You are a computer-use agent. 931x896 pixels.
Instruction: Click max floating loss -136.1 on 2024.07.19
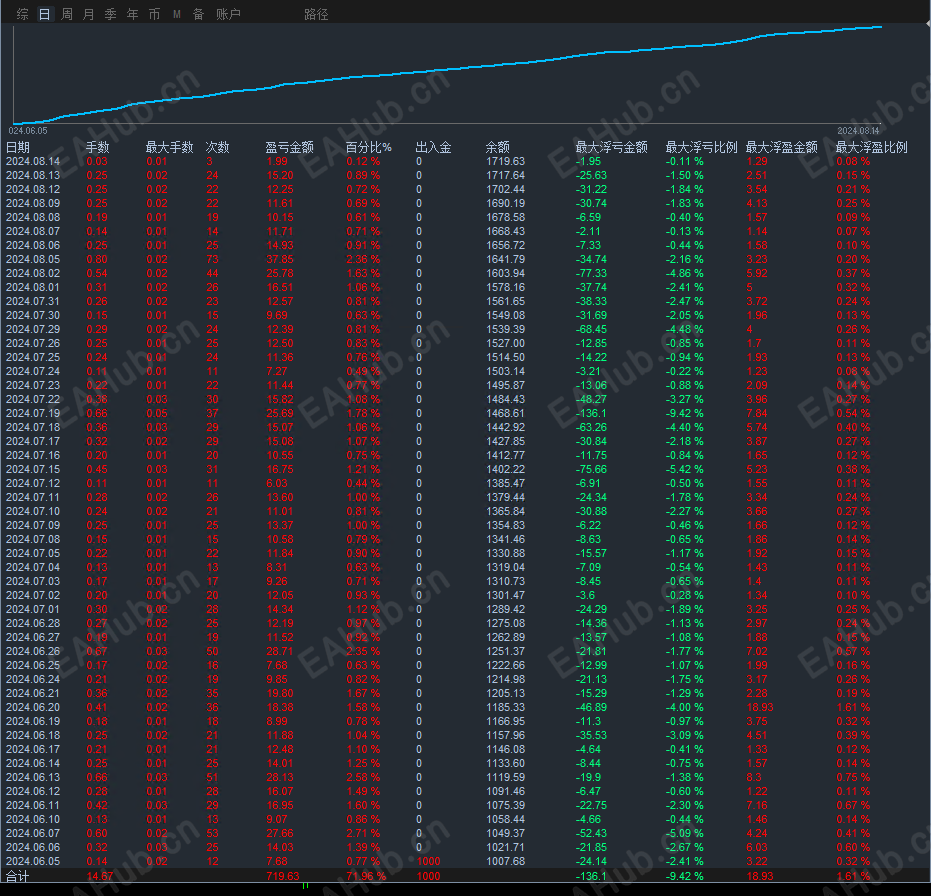click(x=591, y=413)
